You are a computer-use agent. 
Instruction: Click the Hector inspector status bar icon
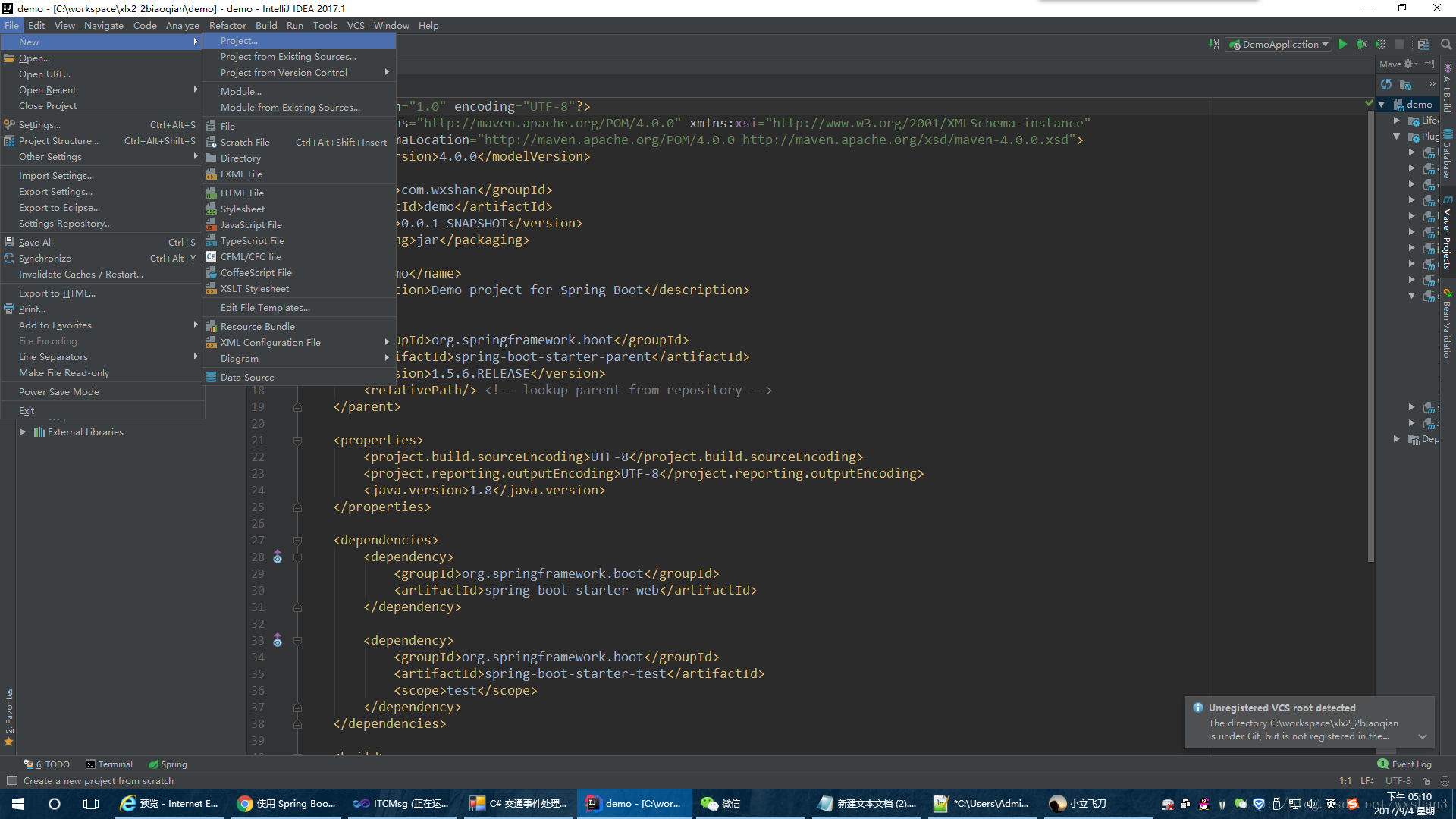point(1445,781)
